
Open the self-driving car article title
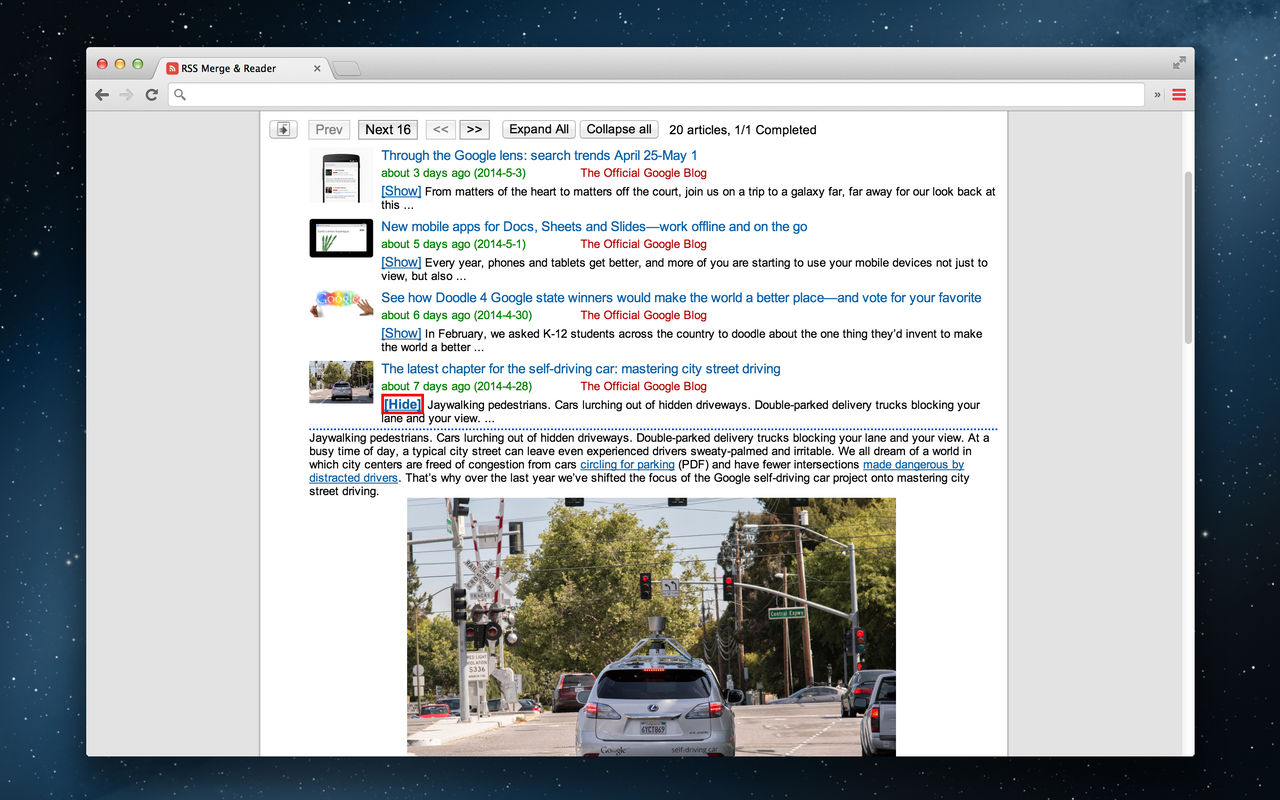pyautogui.click(x=581, y=368)
